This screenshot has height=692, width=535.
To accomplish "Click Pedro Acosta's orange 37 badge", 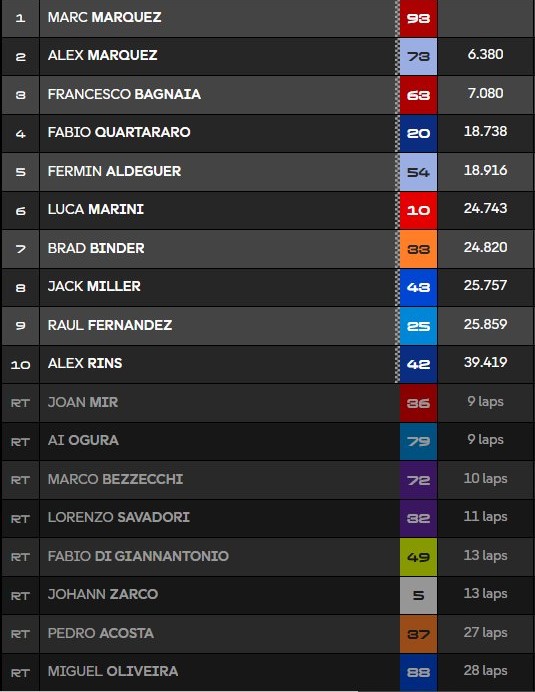I will (418, 634).
